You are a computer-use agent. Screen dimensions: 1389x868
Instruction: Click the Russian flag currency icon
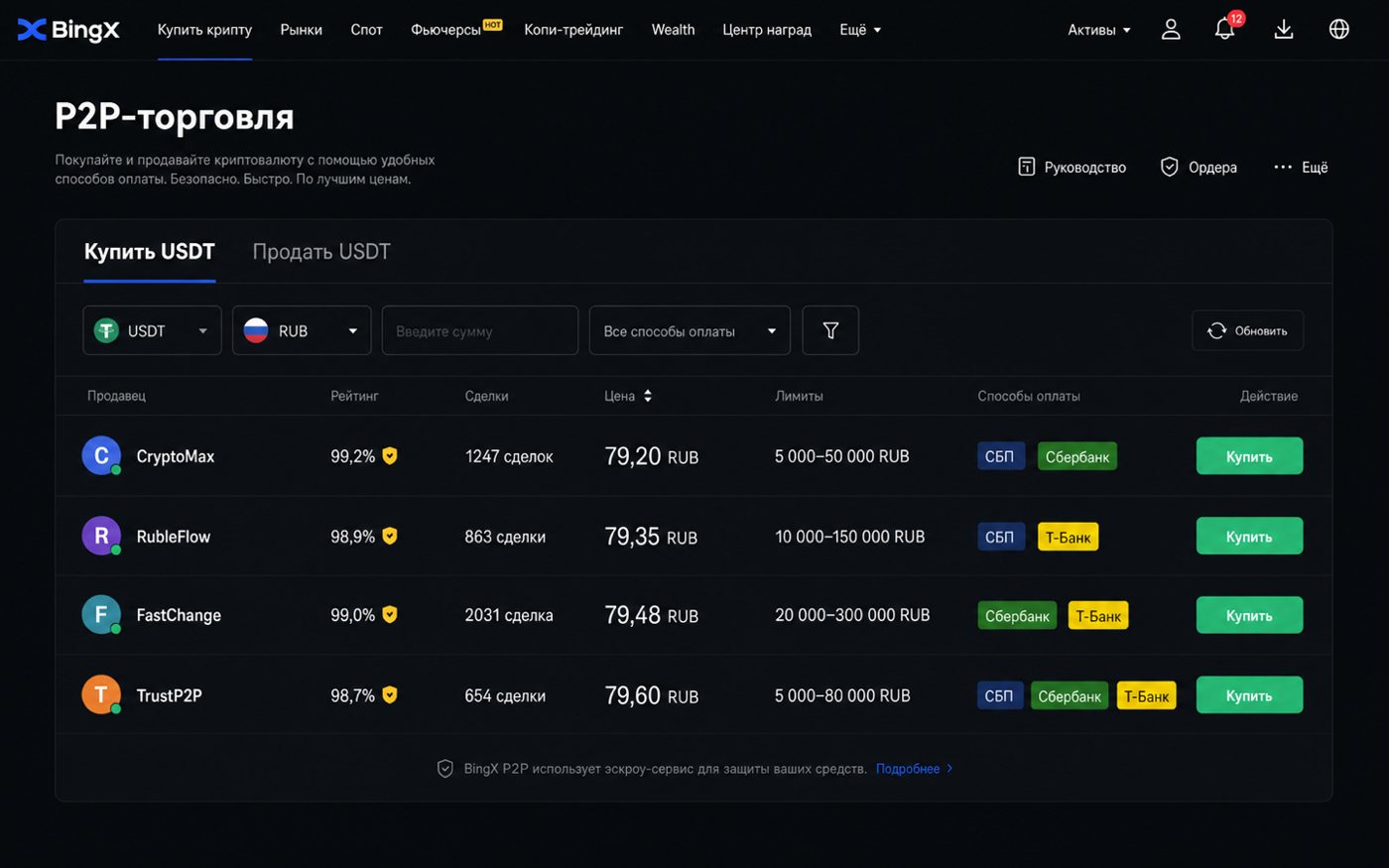tap(256, 330)
